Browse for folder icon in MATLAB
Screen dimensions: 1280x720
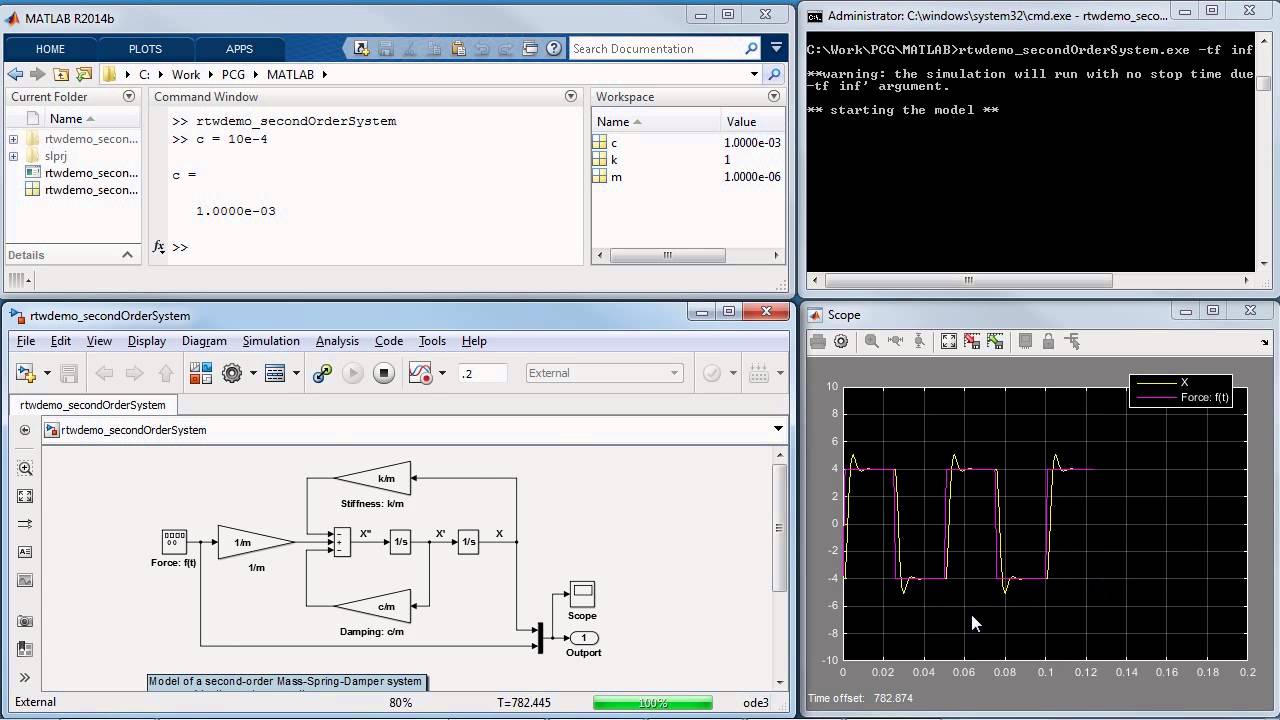click(84, 74)
